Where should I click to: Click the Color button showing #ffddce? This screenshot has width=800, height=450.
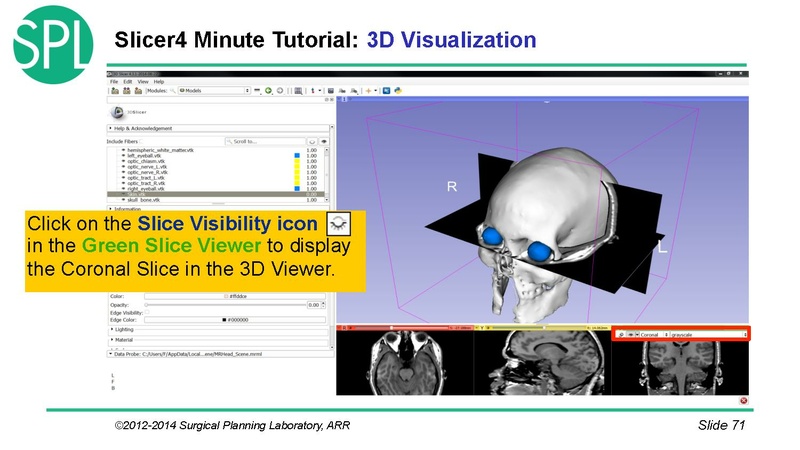click(235, 296)
